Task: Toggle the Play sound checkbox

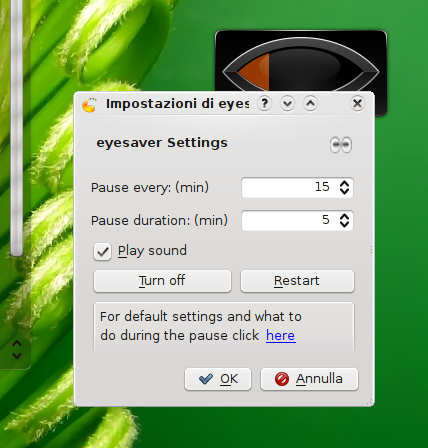Action: pyautogui.click(x=102, y=252)
